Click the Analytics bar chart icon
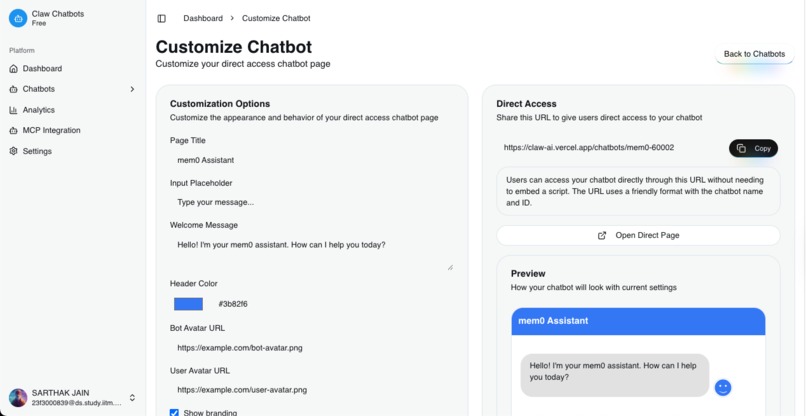This screenshot has height=416, width=806. (13, 110)
